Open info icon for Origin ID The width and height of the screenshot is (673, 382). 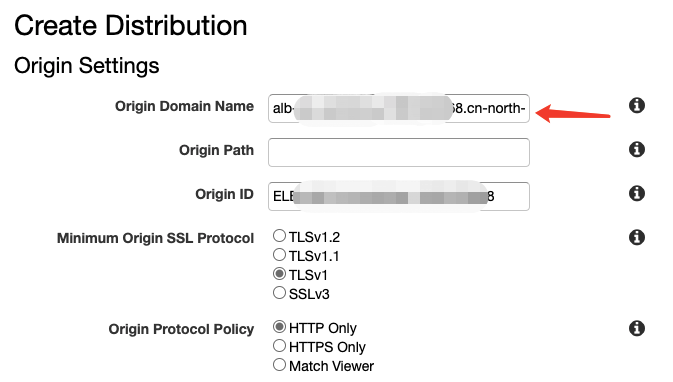pos(637,193)
